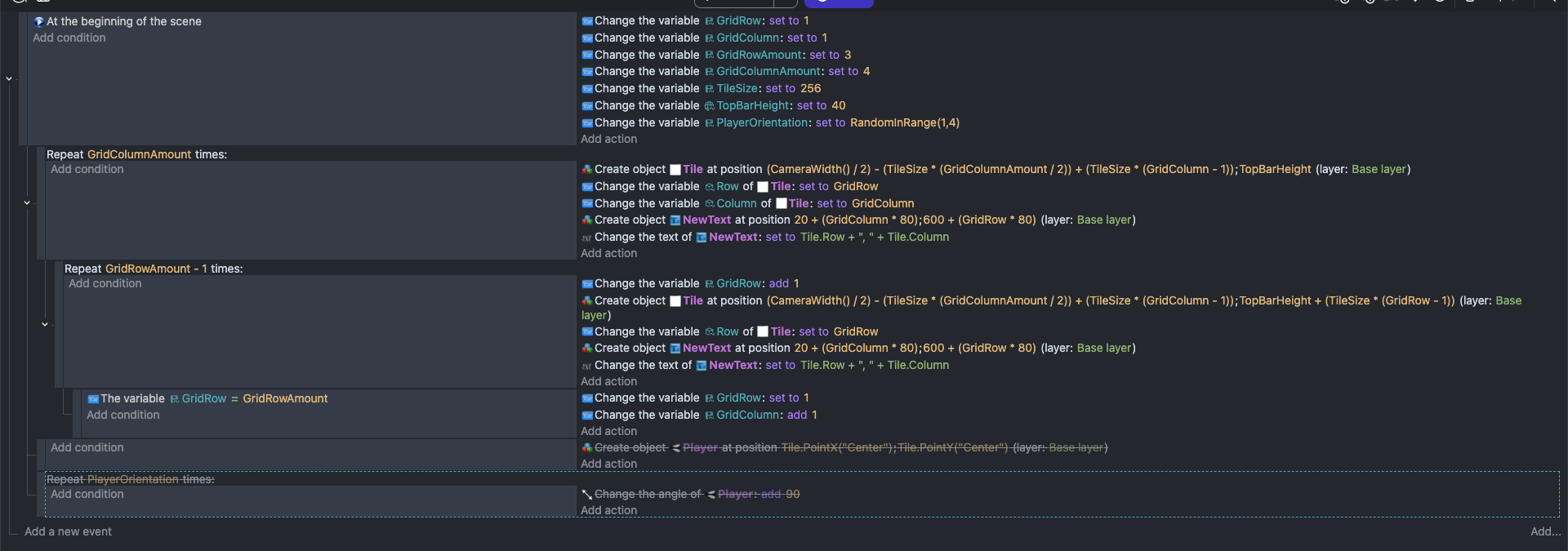Add condition in 'Repeat GridRowAmount - 1 times' event

click(105, 284)
